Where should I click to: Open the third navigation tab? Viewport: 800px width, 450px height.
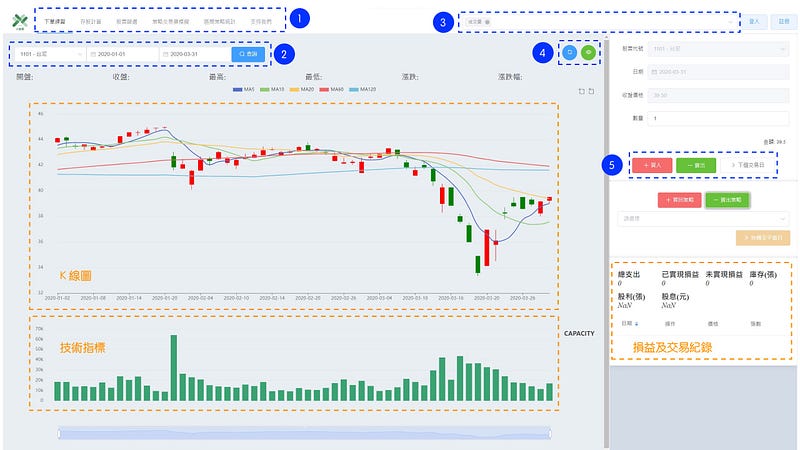point(127,21)
